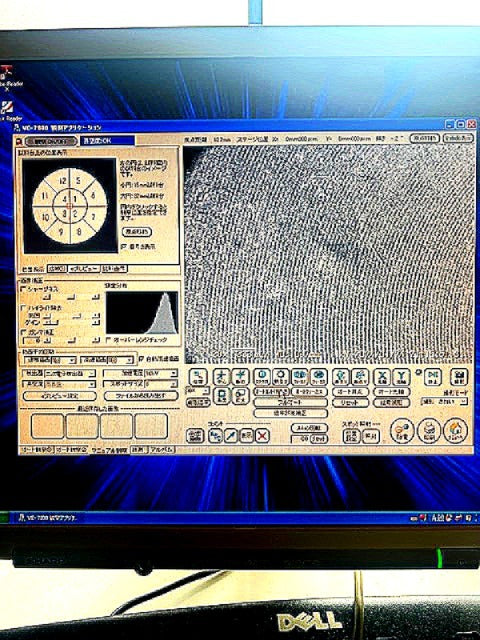This screenshot has width=480, height=640.
Task: Click the X axis flip icon
Action: pos(382,378)
